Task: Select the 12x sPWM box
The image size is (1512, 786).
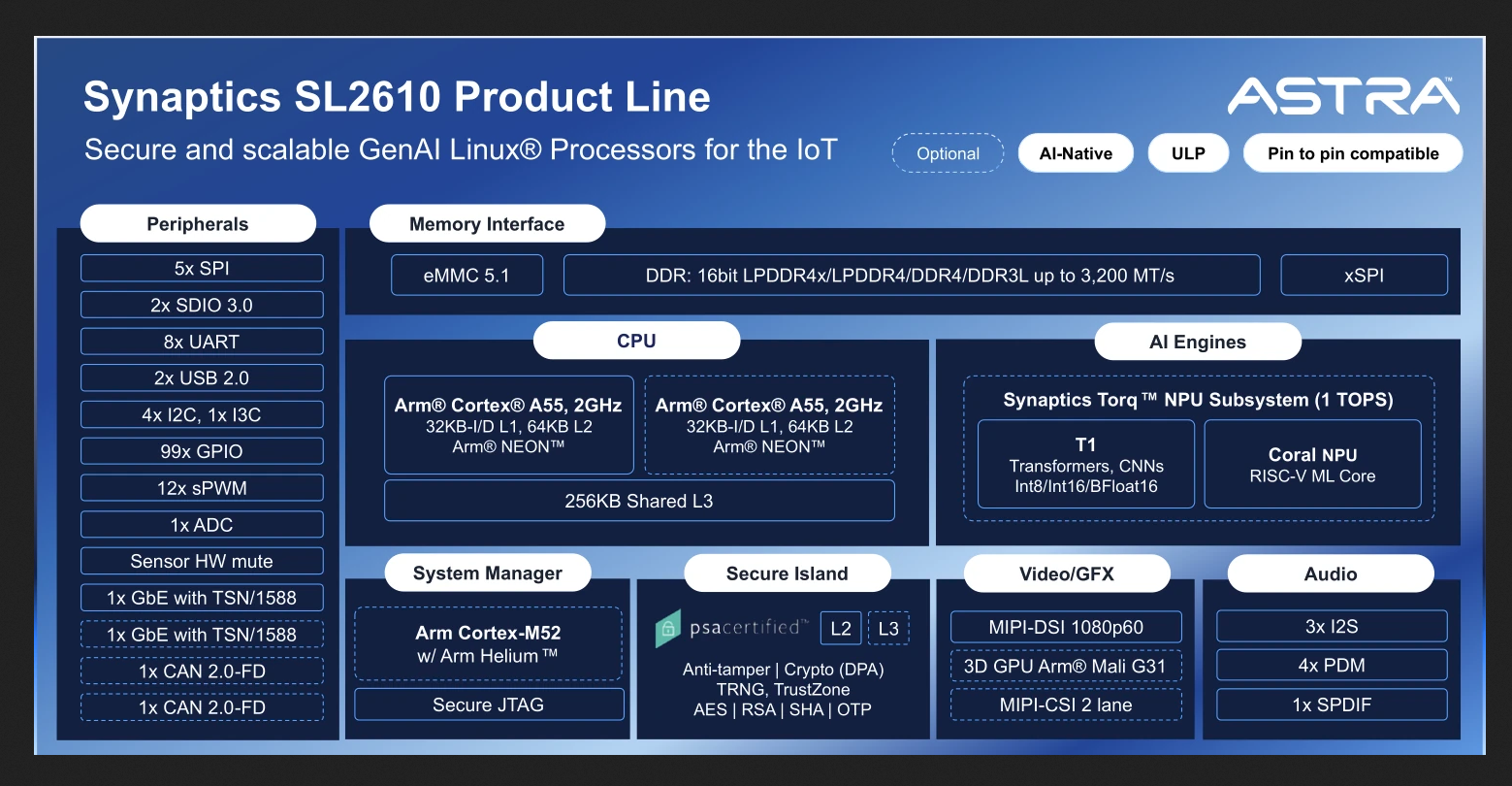Action: [x=202, y=488]
